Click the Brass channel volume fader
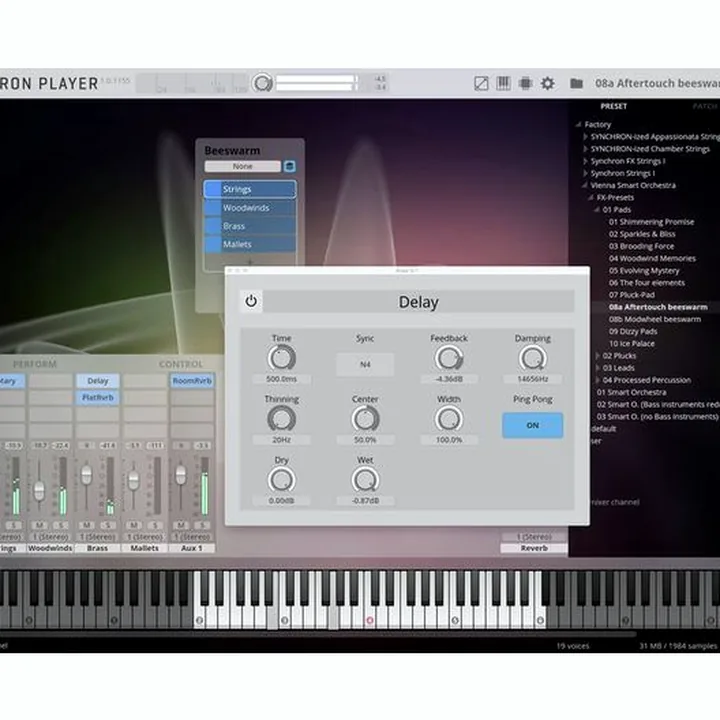Viewport: 720px width, 720px height. pyautogui.click(x=86, y=475)
